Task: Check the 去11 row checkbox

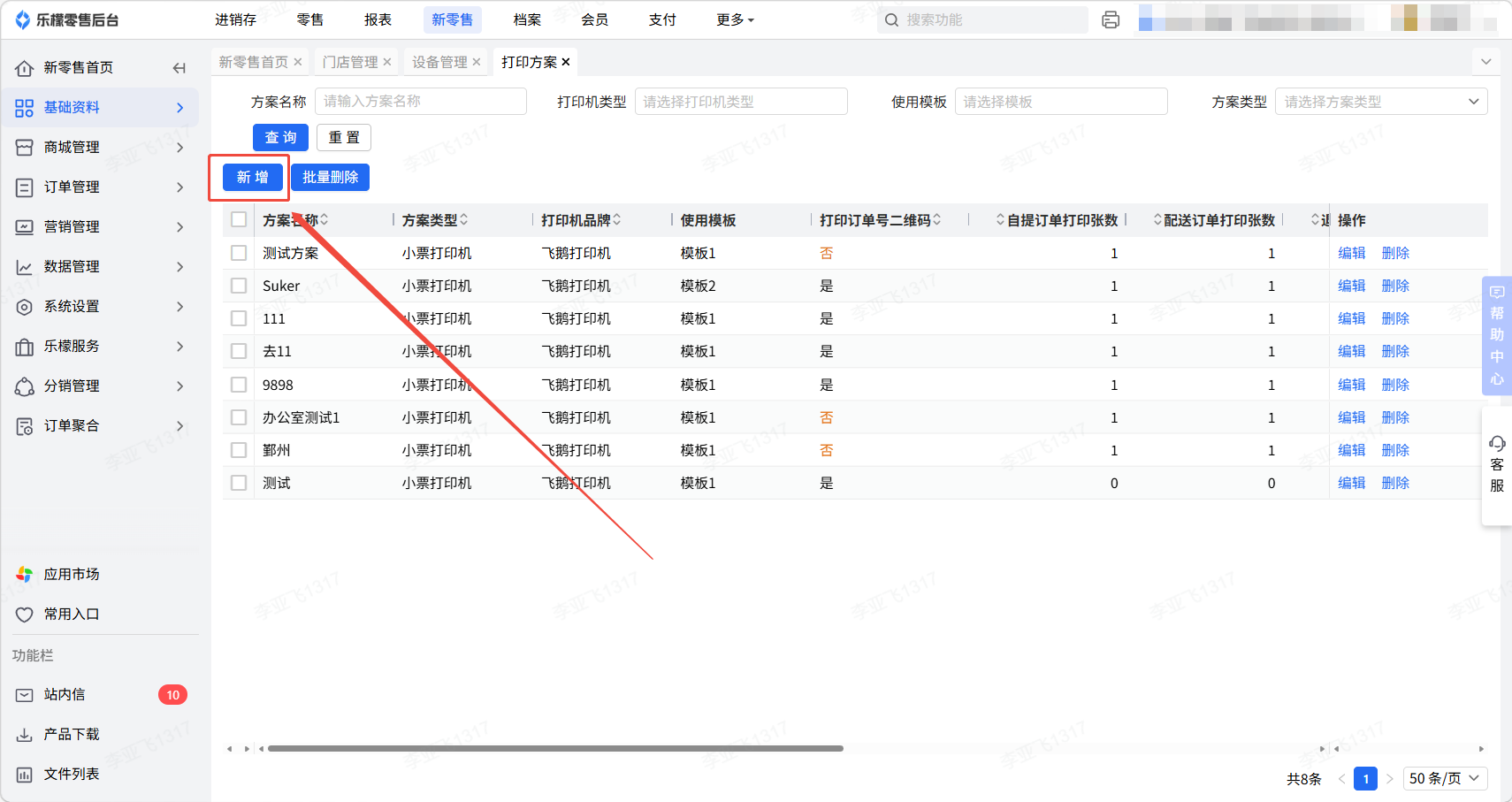Action: (x=239, y=351)
